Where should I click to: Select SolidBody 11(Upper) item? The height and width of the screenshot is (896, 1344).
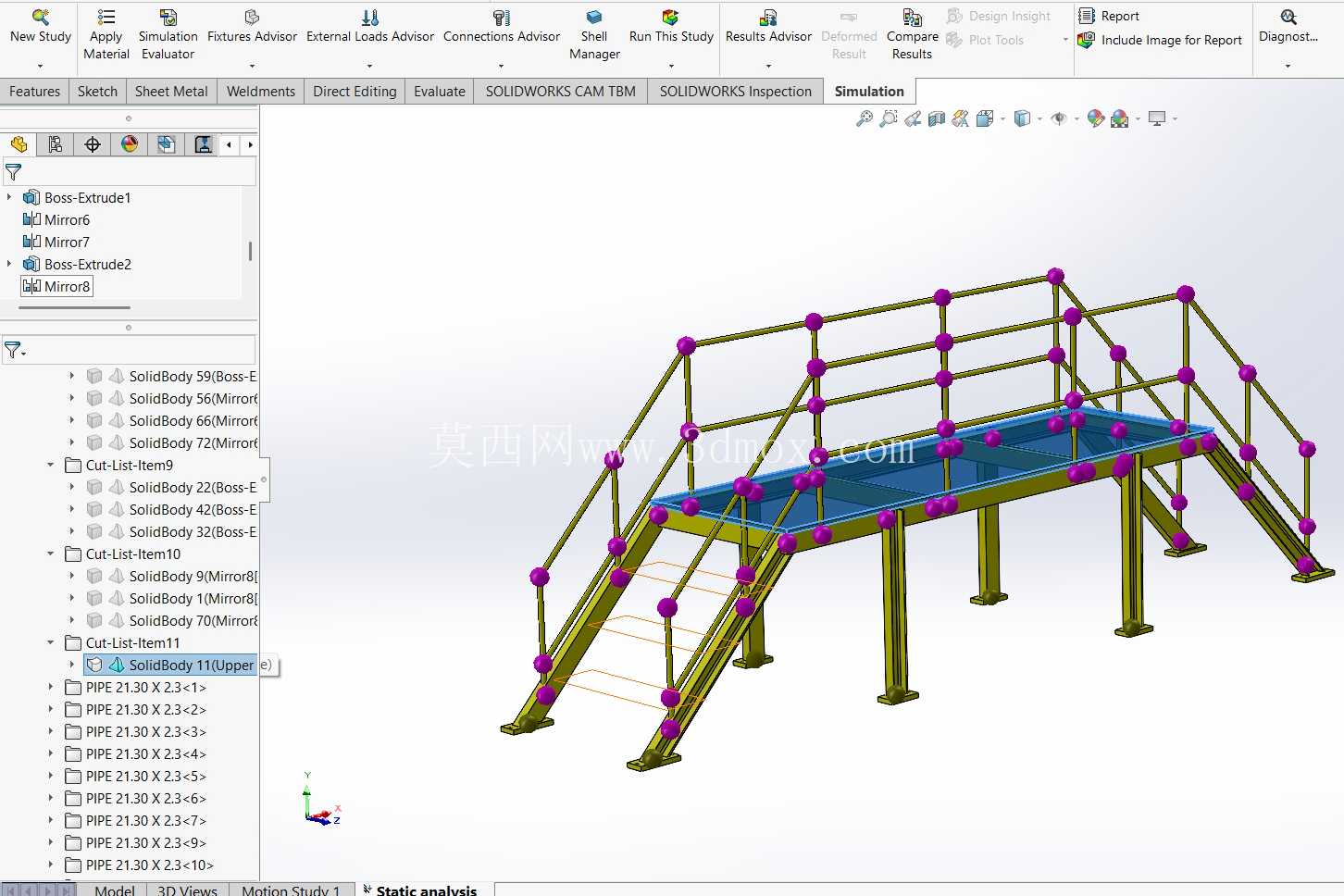tap(170, 665)
